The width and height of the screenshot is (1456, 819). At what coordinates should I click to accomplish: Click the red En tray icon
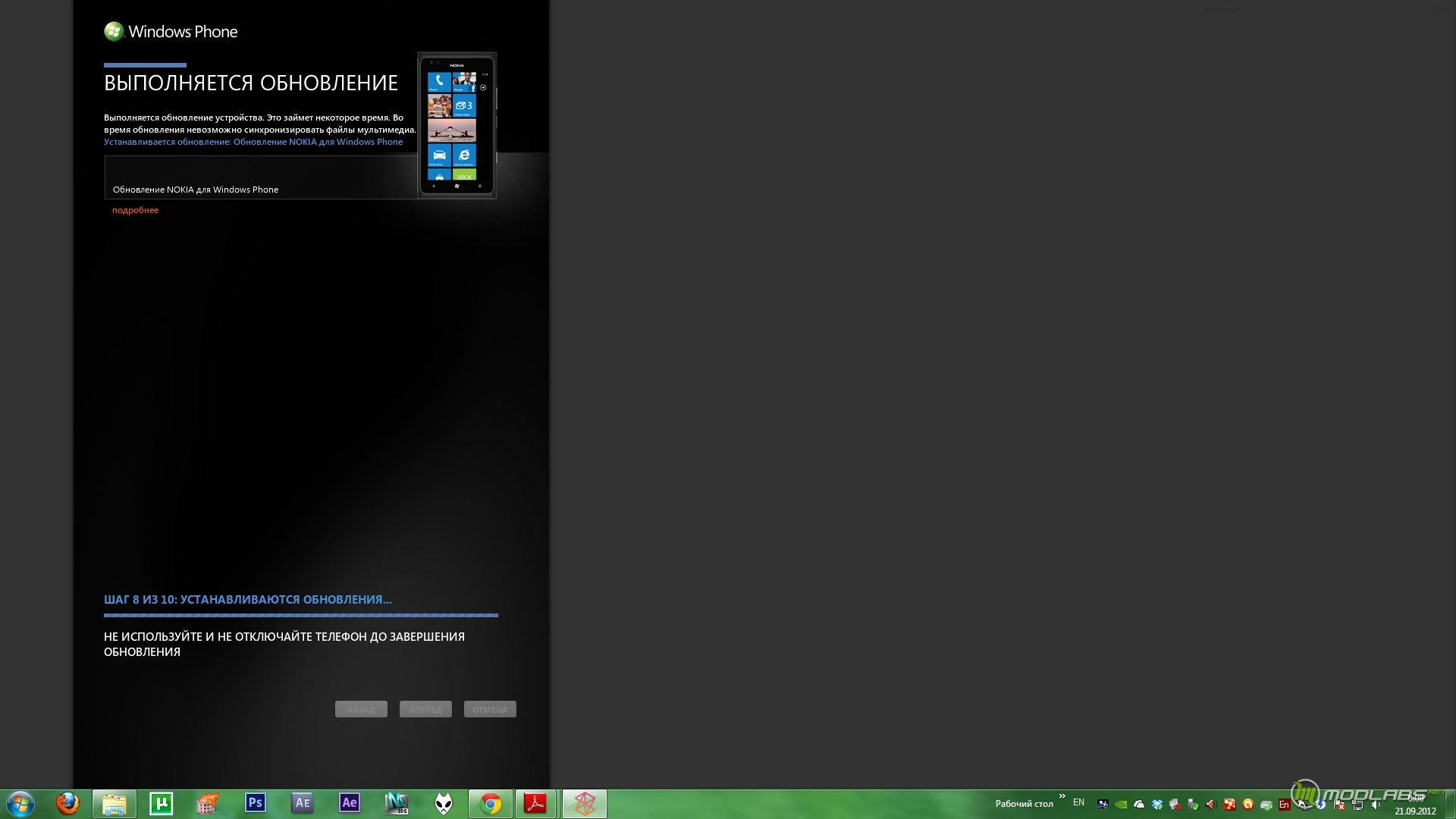click(x=1285, y=805)
